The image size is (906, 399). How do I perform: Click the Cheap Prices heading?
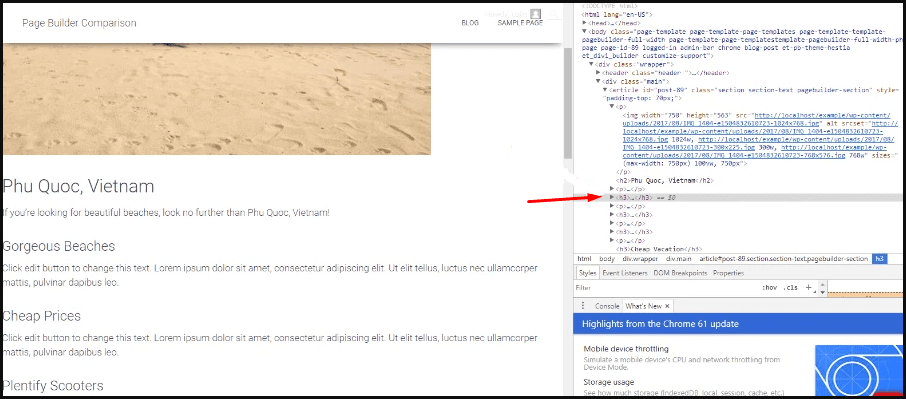[x=42, y=316]
